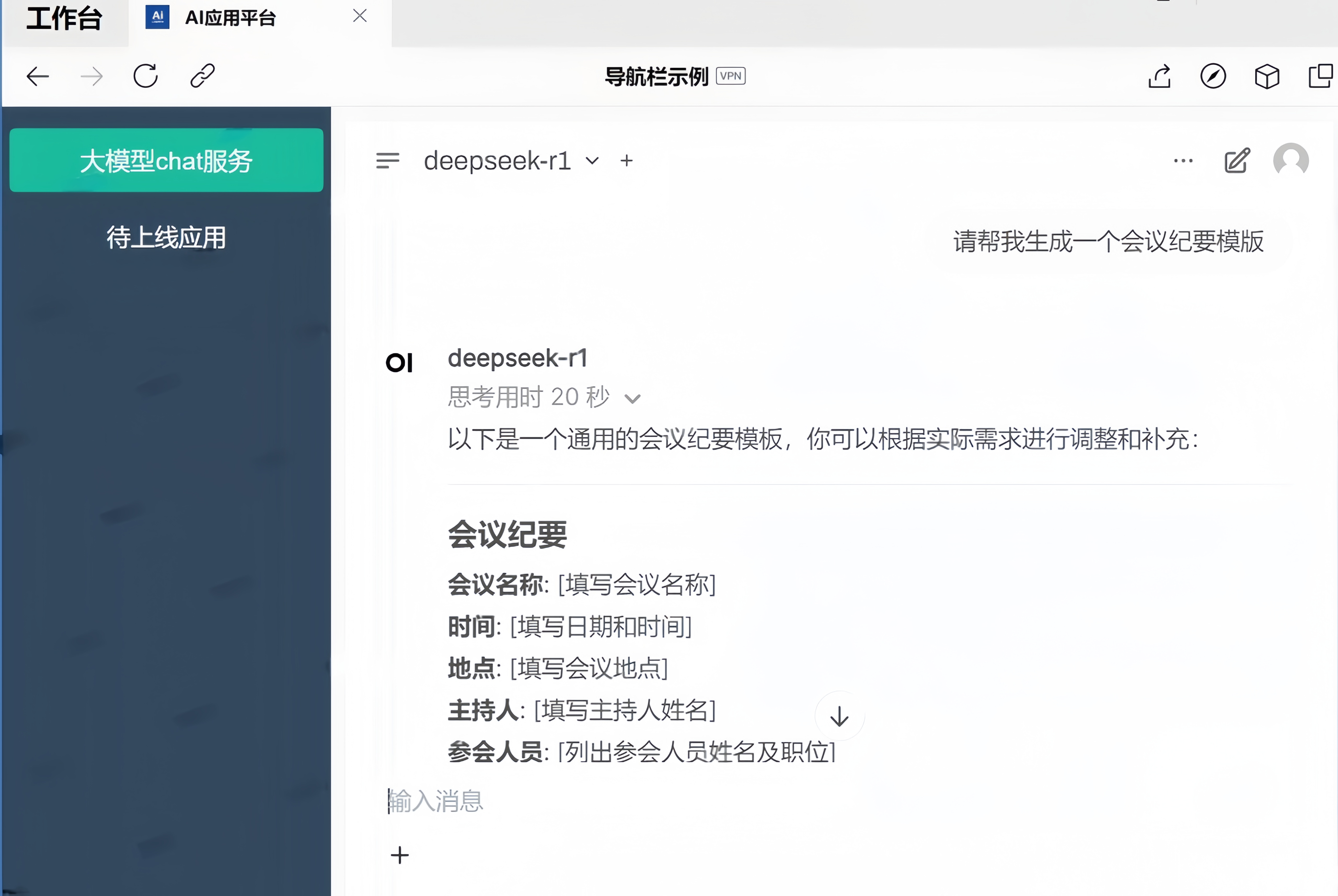Click the back navigation arrow

38,76
